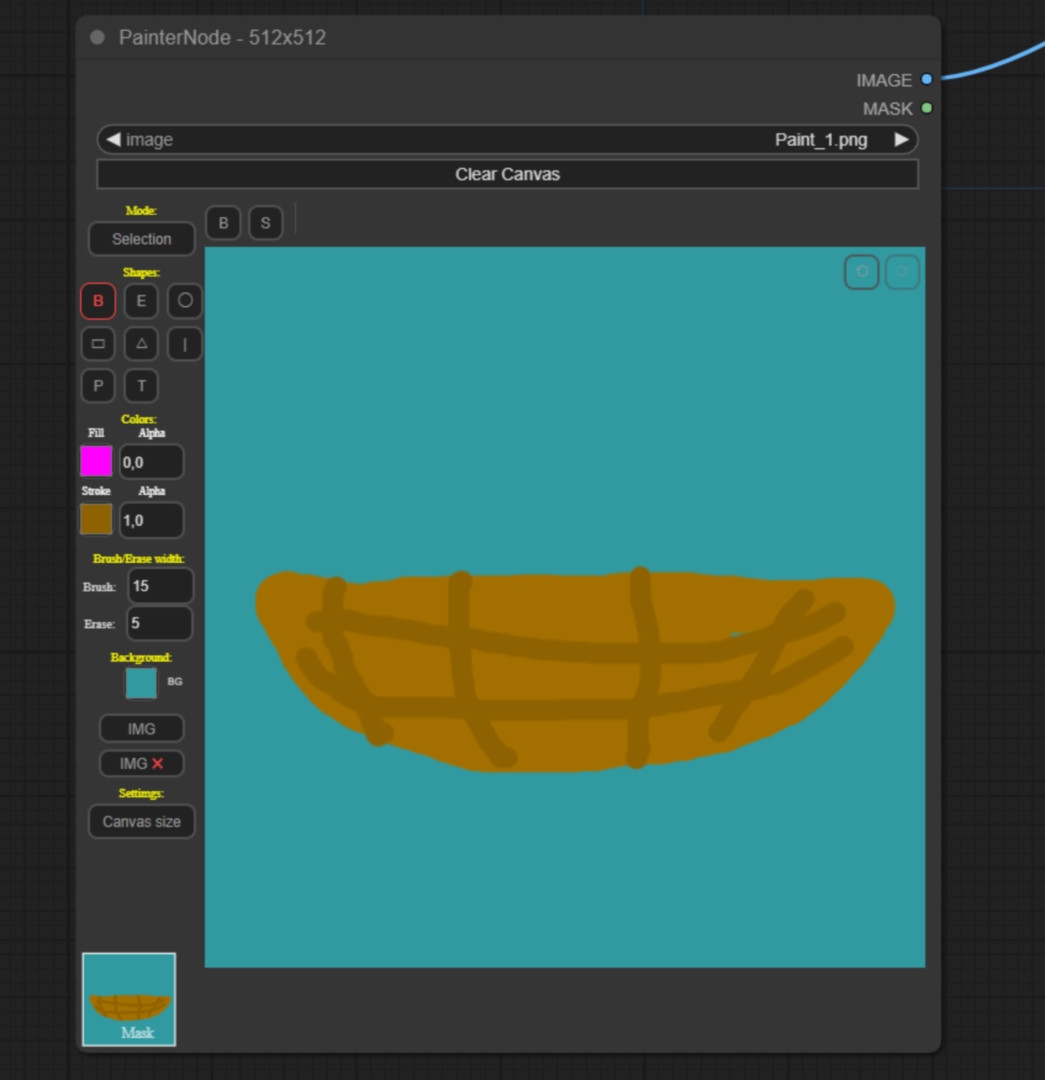Pick the Triangle shape tool

point(141,344)
